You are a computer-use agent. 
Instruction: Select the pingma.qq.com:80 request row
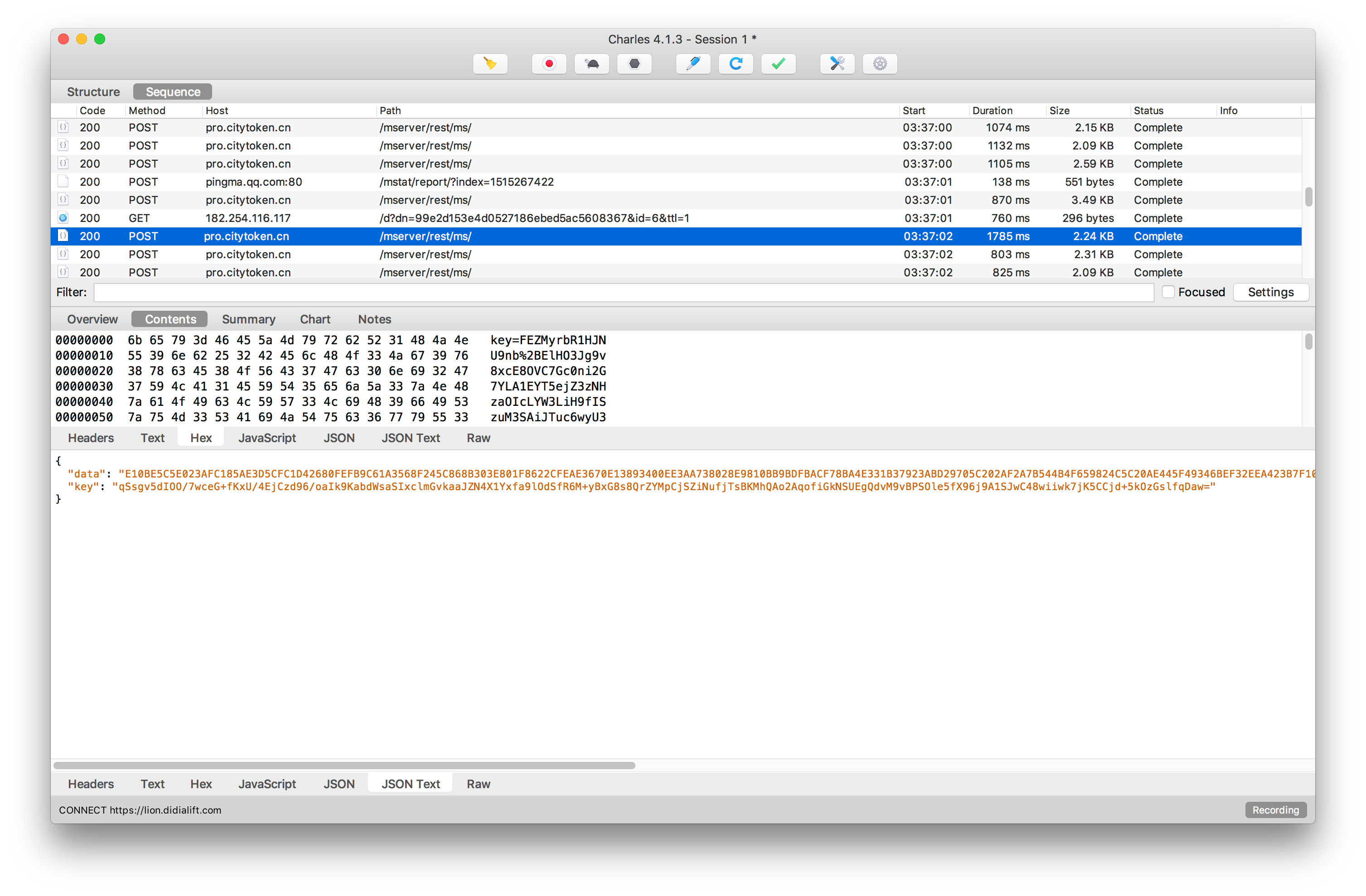point(676,182)
